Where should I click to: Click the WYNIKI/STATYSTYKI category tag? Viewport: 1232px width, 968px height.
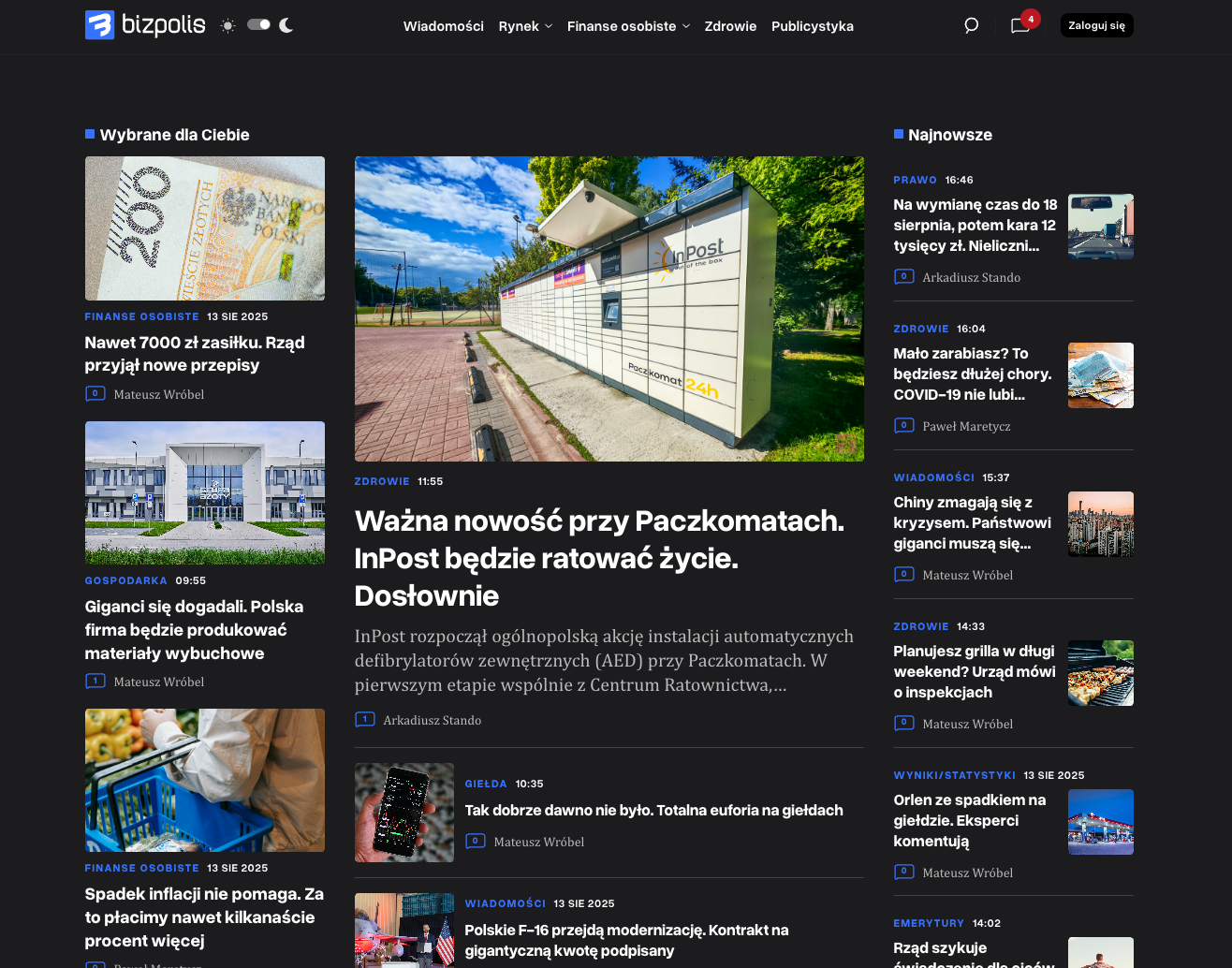(x=955, y=775)
